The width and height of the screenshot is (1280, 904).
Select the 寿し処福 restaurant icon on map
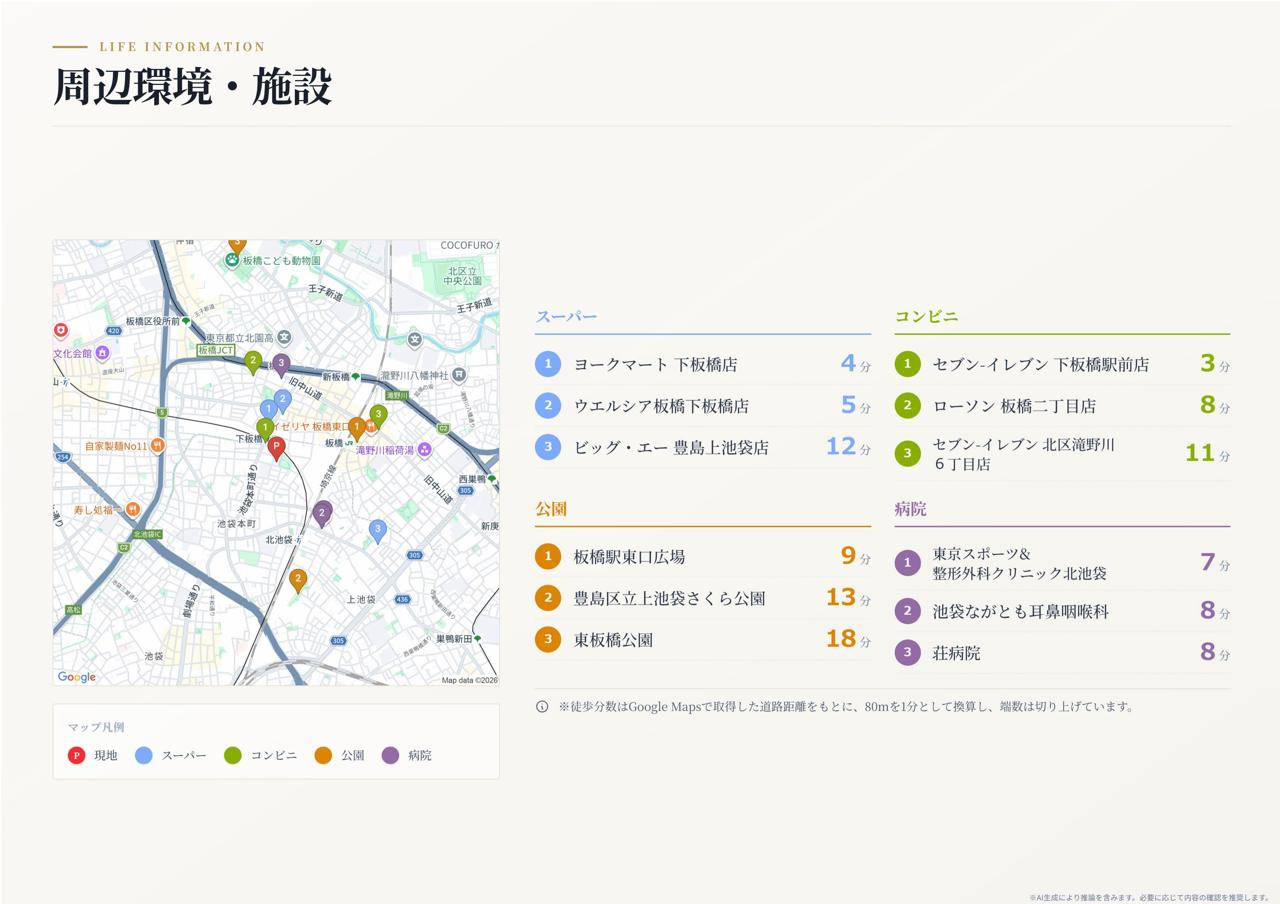click(132, 509)
